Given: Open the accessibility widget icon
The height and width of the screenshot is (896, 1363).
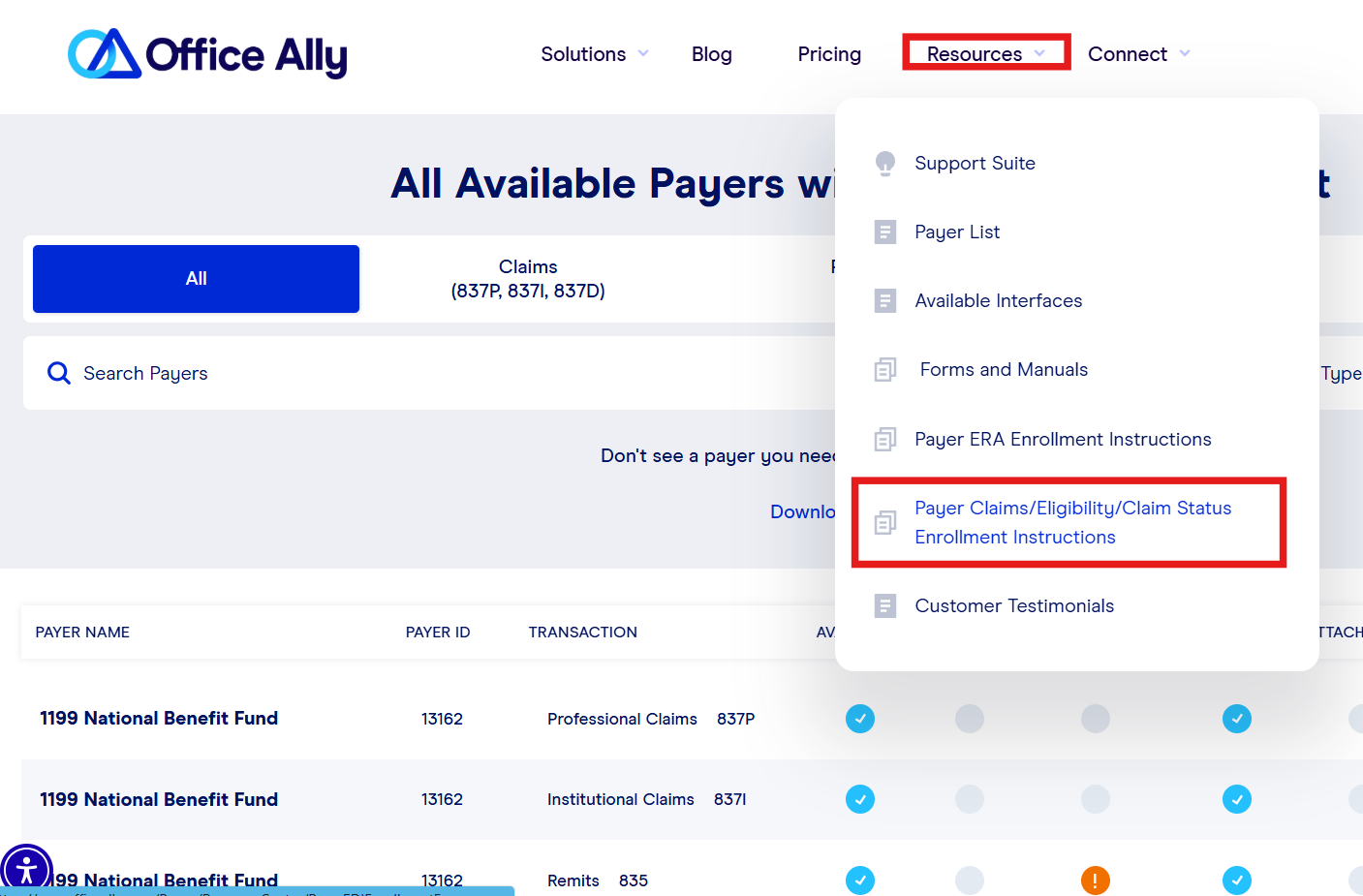Looking at the screenshot, I should pos(26,869).
